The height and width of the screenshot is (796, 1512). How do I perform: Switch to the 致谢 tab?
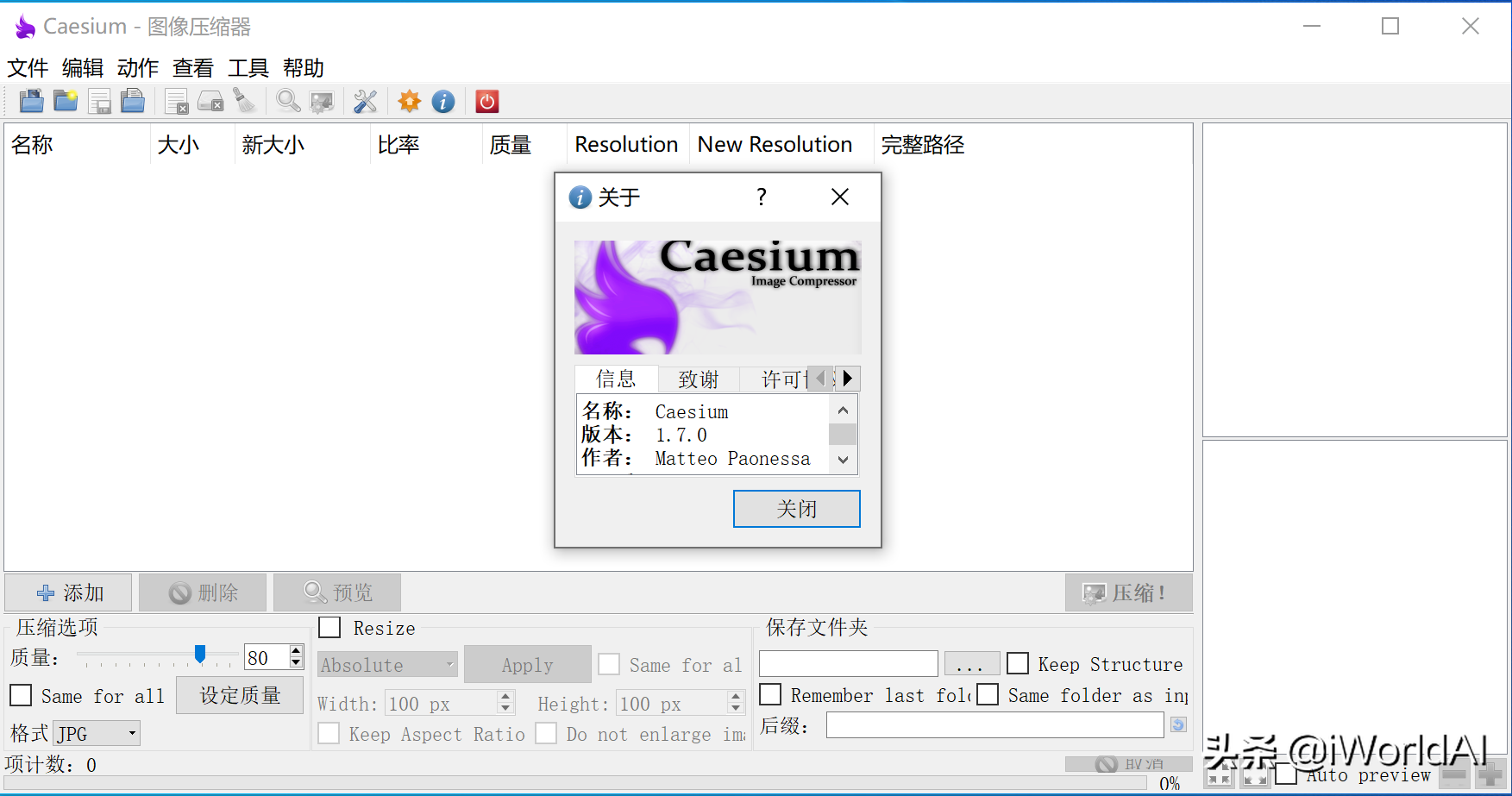click(x=699, y=379)
